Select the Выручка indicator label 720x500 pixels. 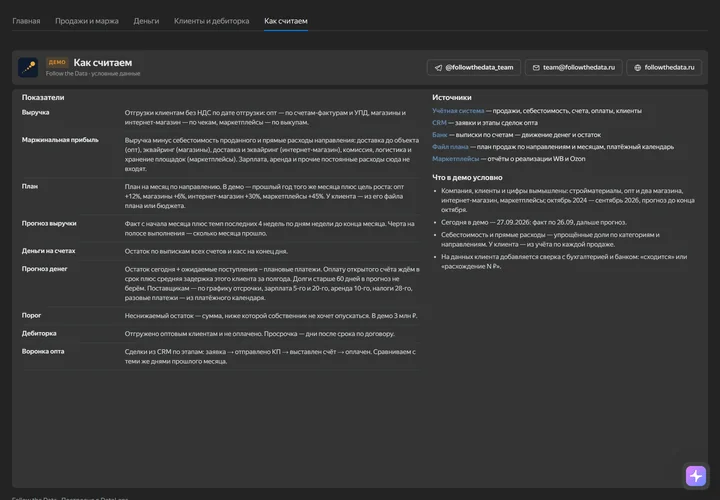click(x=35, y=112)
